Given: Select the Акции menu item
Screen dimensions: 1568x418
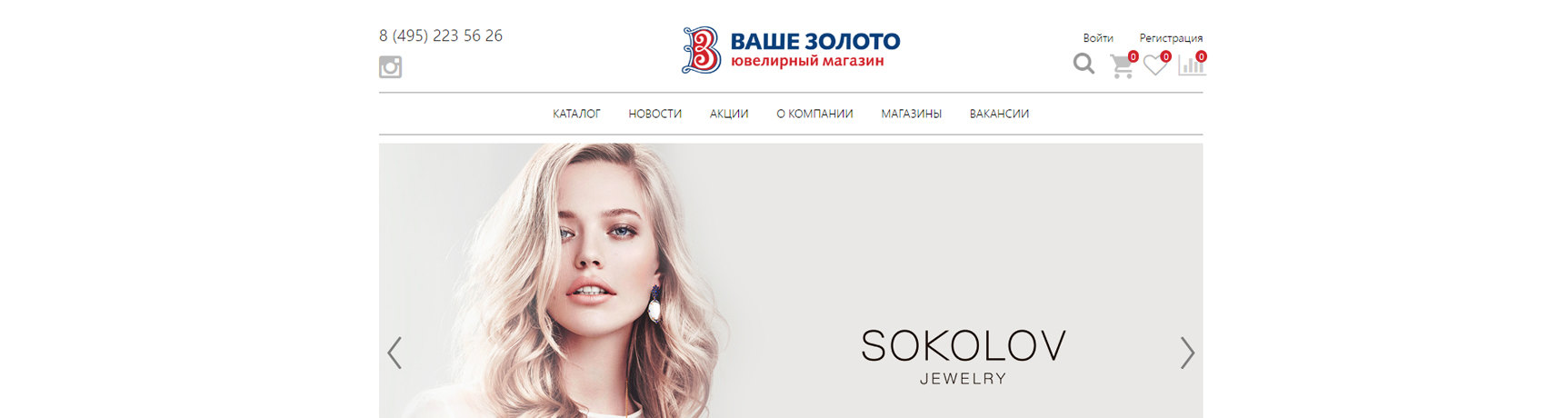Looking at the screenshot, I should click(729, 114).
